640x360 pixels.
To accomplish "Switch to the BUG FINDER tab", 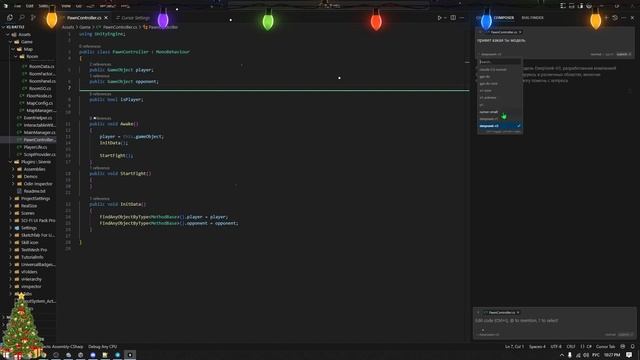I will (x=533, y=18).
